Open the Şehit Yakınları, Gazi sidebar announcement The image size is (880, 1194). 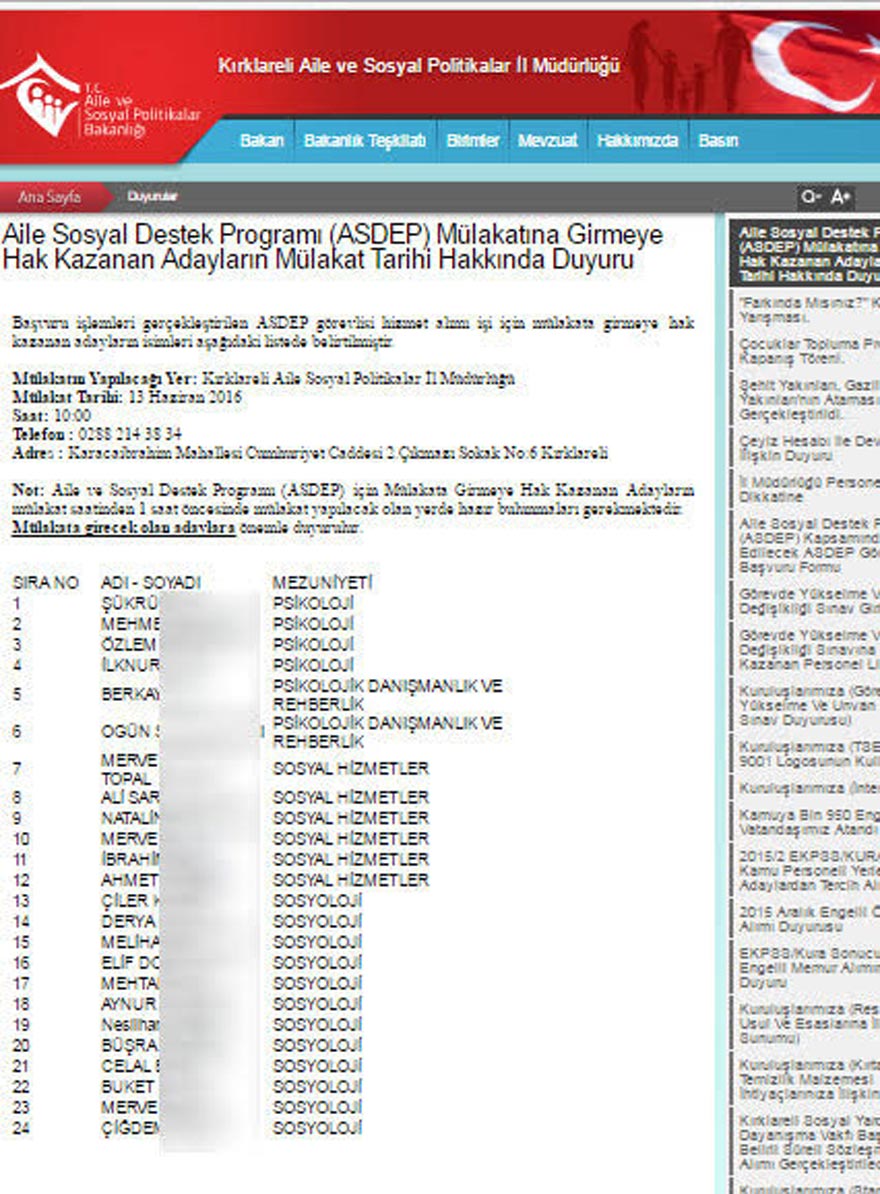pos(805,399)
